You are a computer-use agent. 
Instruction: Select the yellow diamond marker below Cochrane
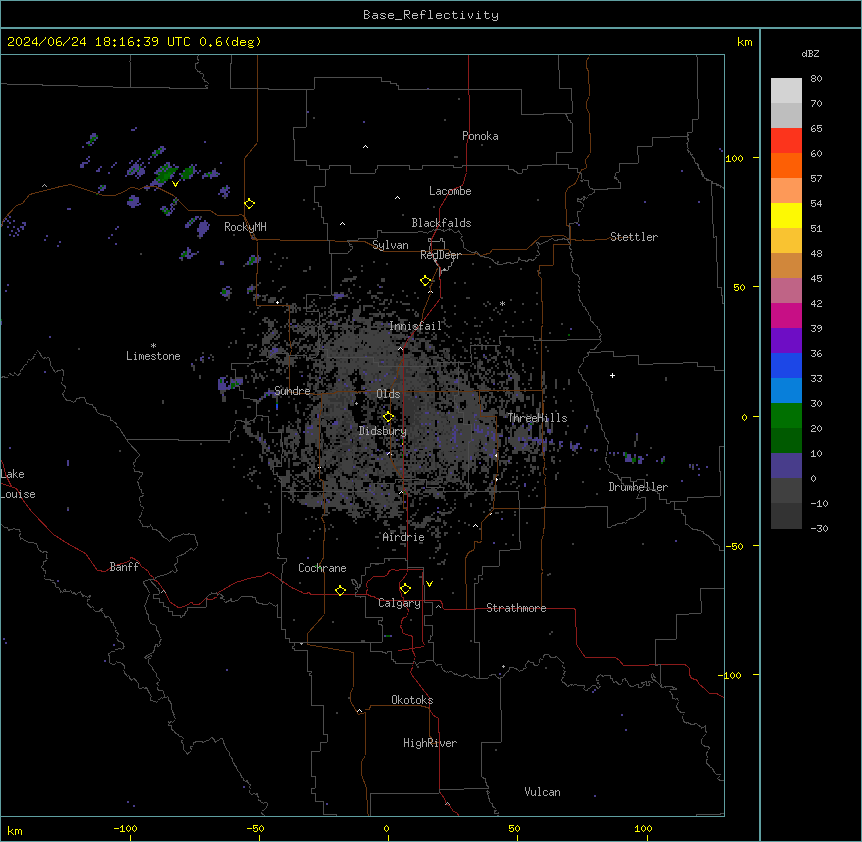[x=340, y=590]
